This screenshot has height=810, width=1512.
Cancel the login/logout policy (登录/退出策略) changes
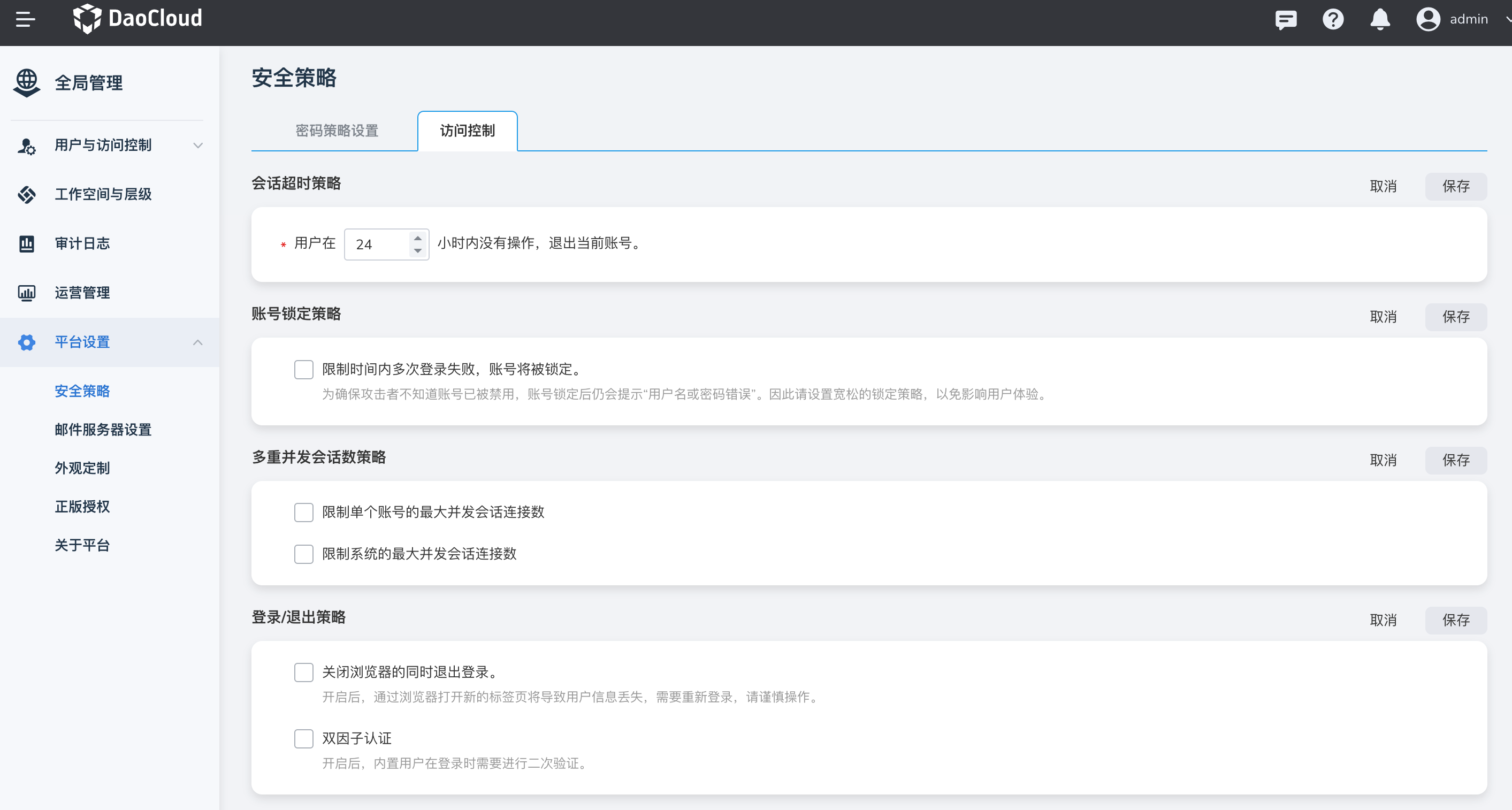point(1383,621)
